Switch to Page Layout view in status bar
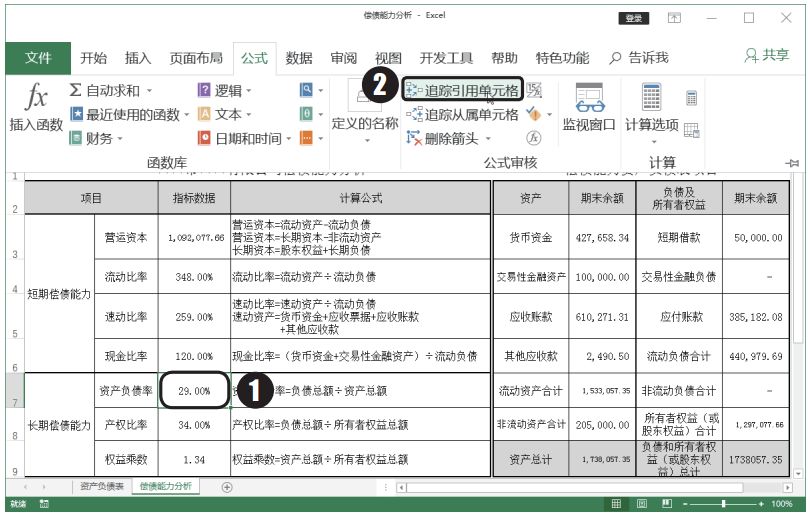This screenshot has height=519, width=810. pos(642,504)
